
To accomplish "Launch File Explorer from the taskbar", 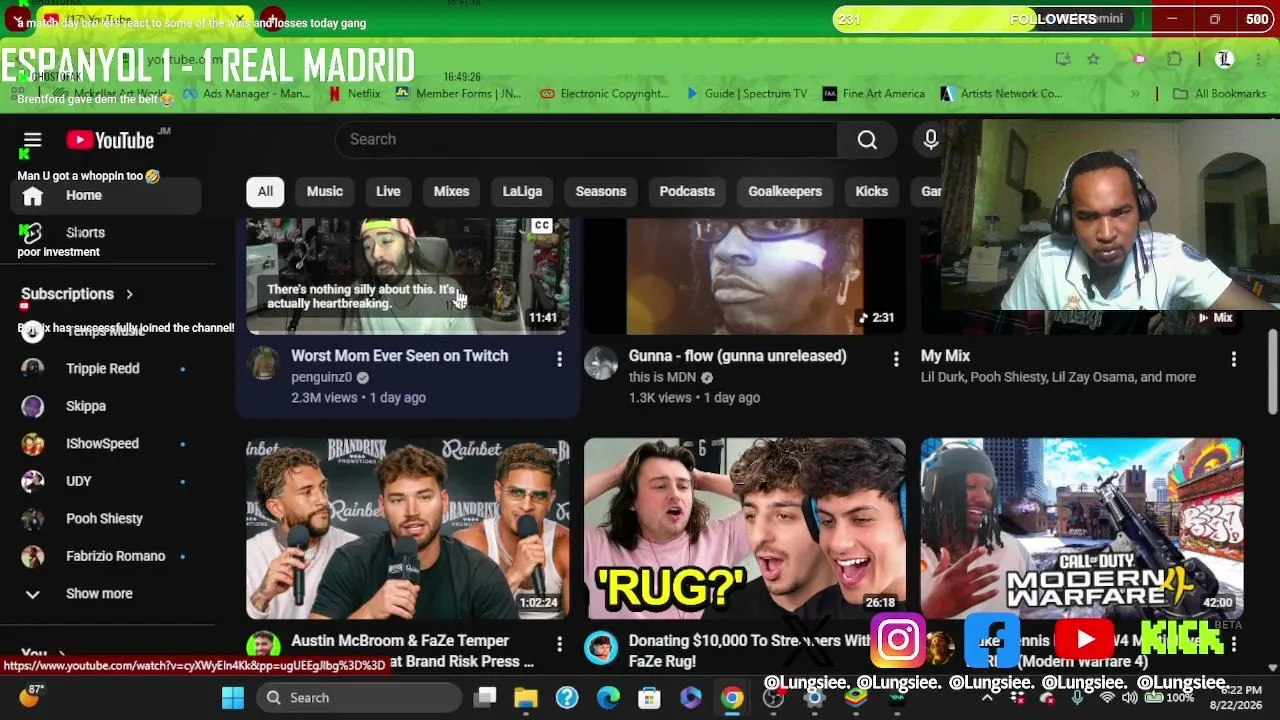I will click(526, 698).
